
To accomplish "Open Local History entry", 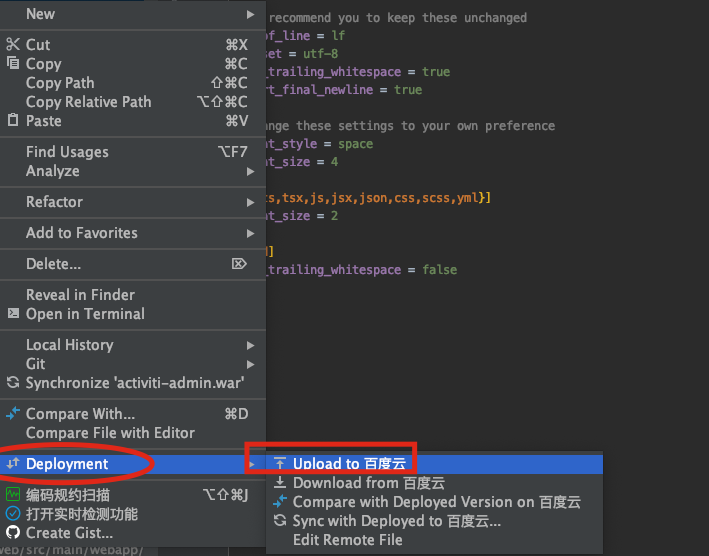I will pyautogui.click(x=132, y=345).
